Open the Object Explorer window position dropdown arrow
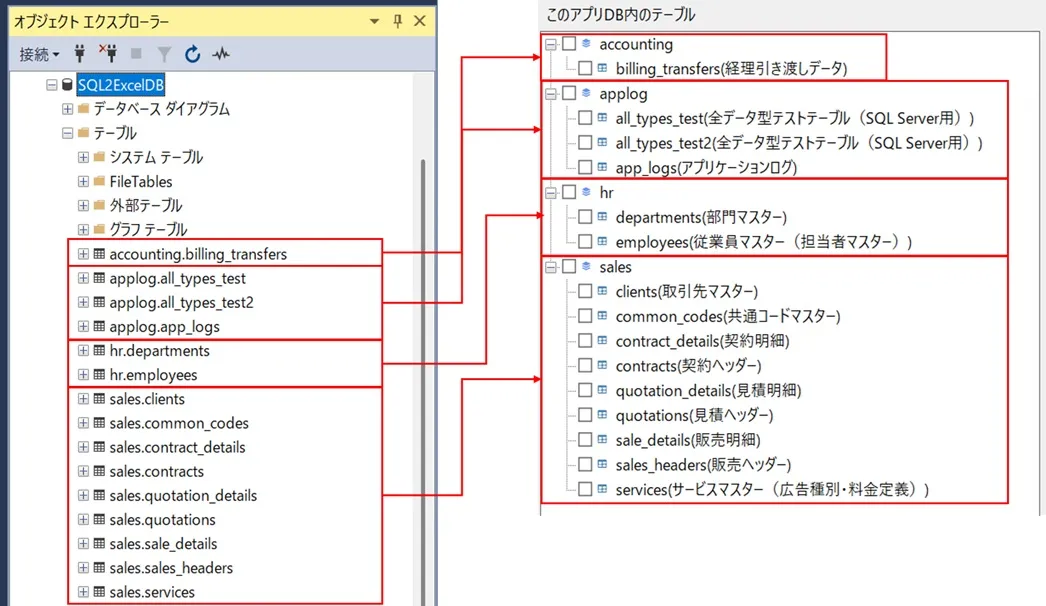The height and width of the screenshot is (606, 1046). (374, 21)
